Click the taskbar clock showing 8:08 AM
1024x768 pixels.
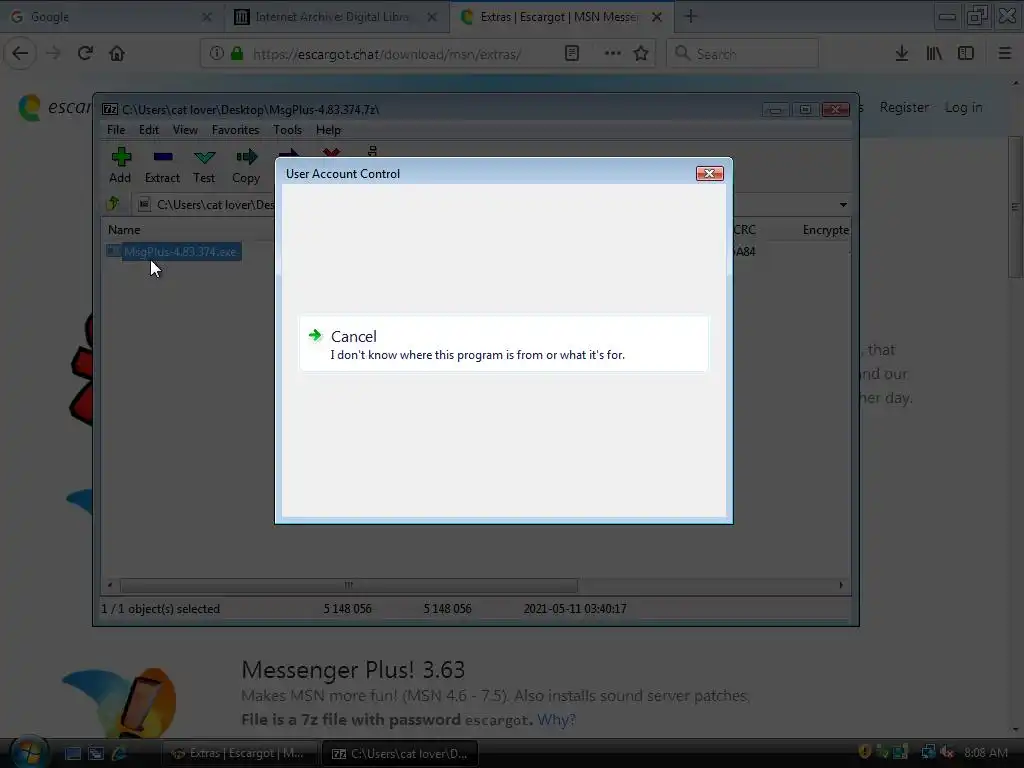click(985, 753)
